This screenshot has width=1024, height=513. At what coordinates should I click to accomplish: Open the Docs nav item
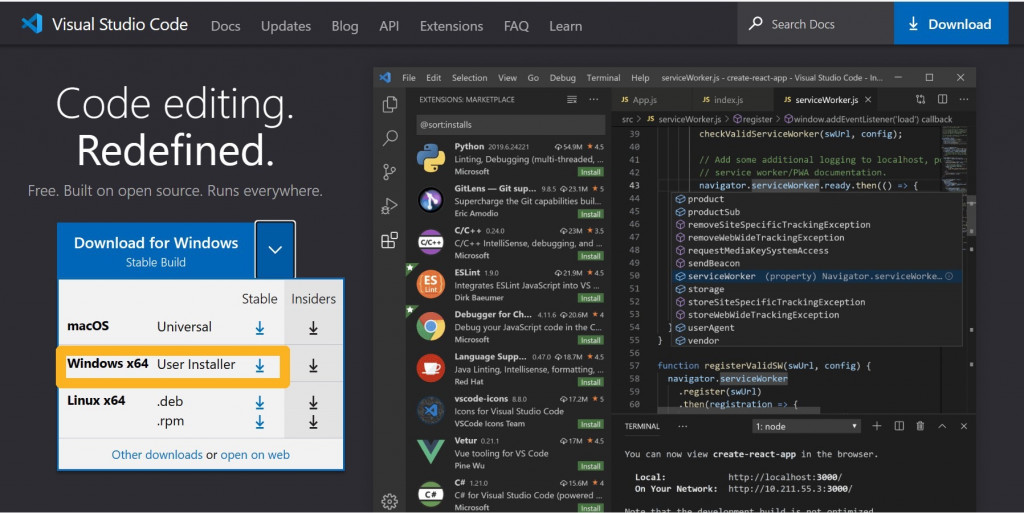point(225,26)
